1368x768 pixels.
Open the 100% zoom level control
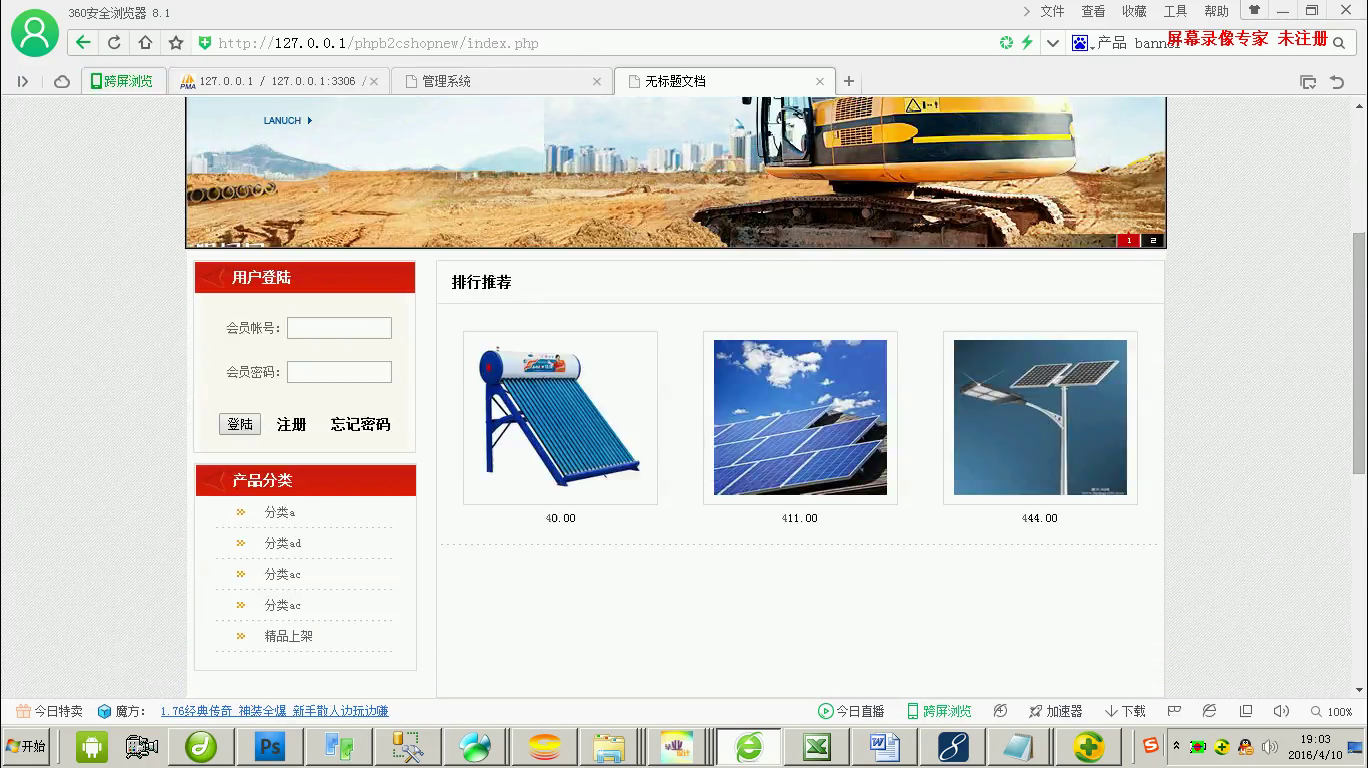(x=1331, y=711)
